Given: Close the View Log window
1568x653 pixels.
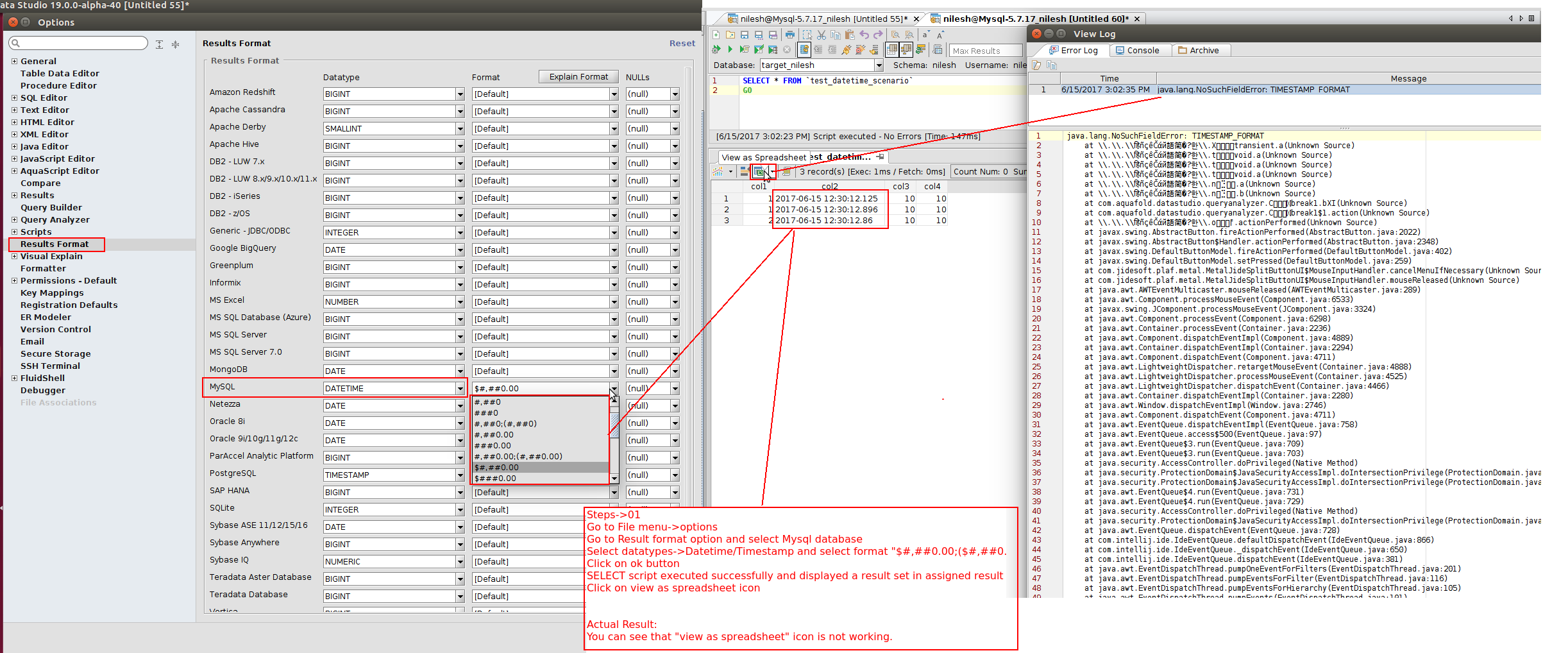Looking at the screenshot, I should (x=1036, y=33).
